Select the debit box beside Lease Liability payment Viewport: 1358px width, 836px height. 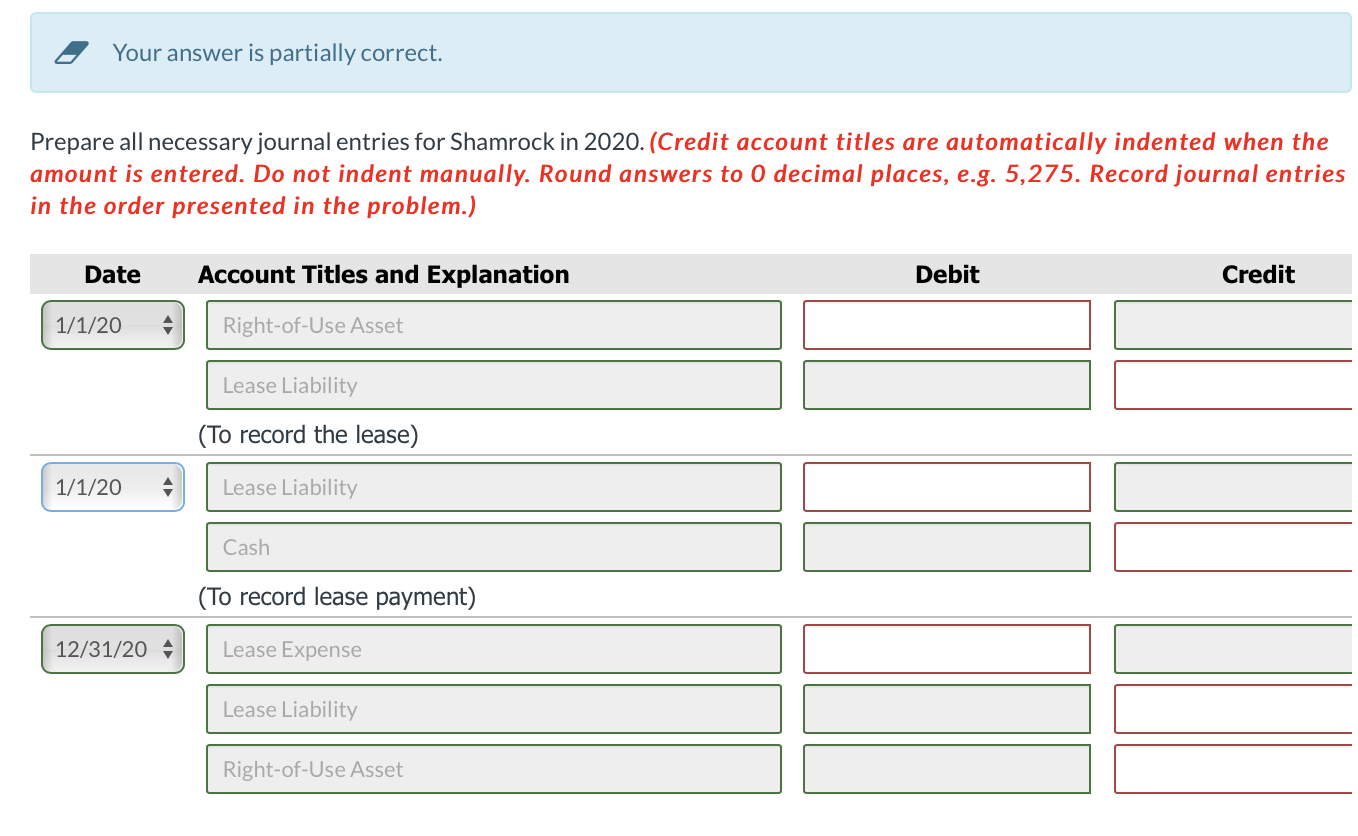pyautogui.click(x=946, y=487)
